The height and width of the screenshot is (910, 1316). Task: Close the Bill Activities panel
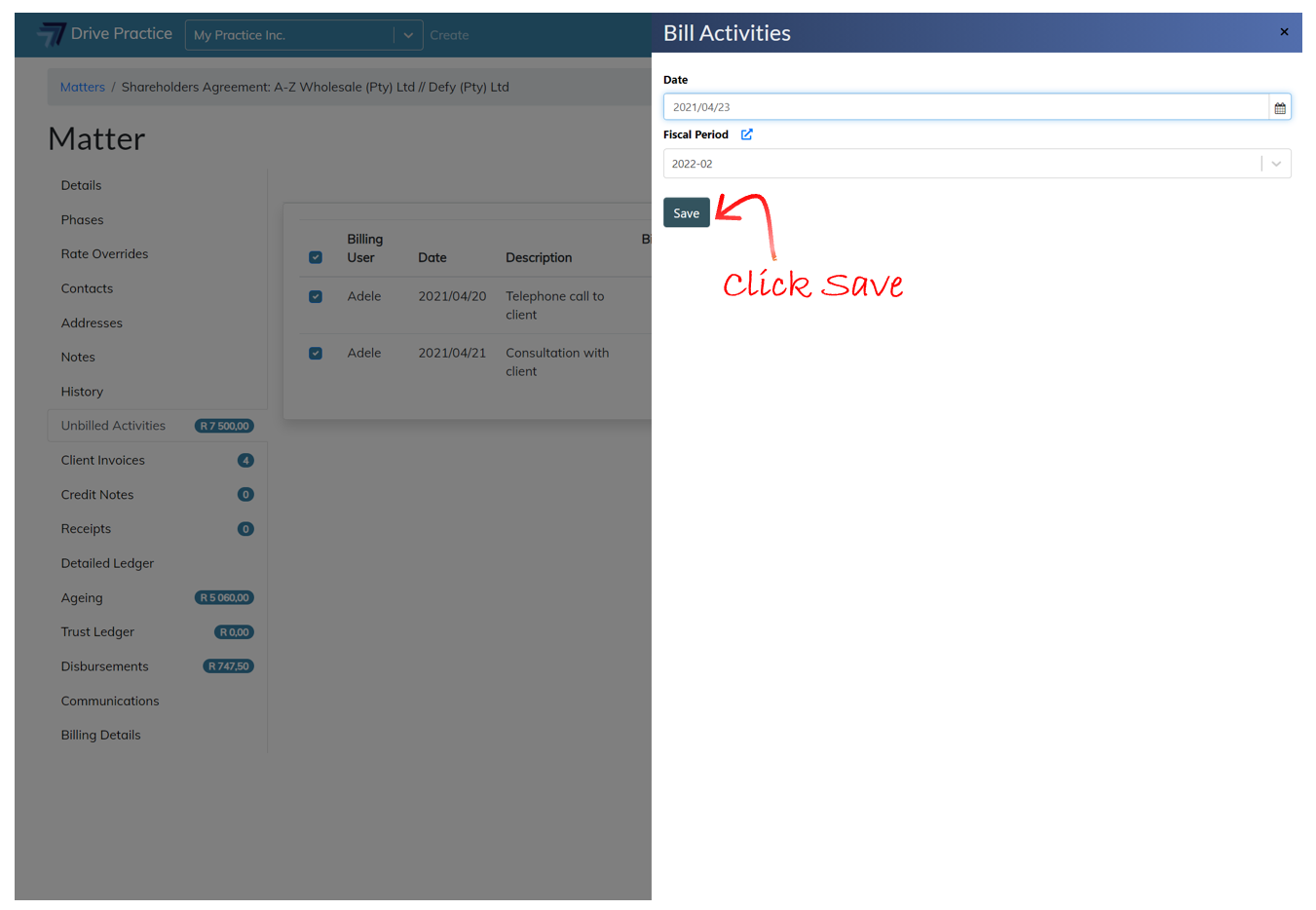[x=1284, y=32]
